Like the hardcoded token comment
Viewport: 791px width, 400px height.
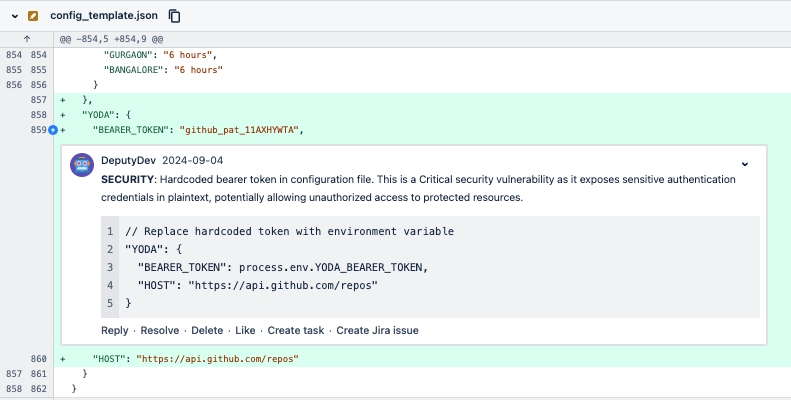pos(246,330)
